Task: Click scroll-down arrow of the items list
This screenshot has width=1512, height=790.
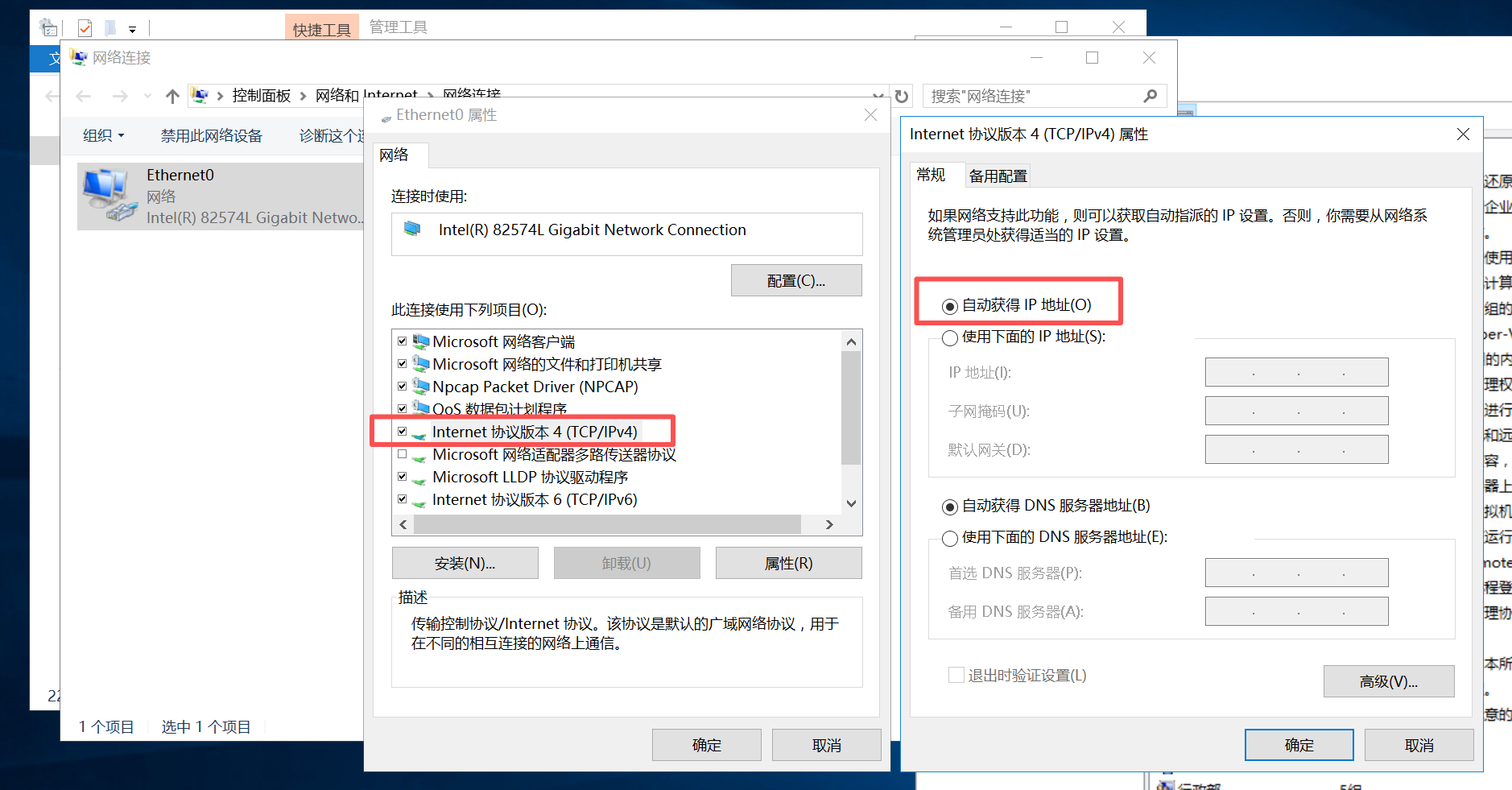Action: [x=851, y=503]
